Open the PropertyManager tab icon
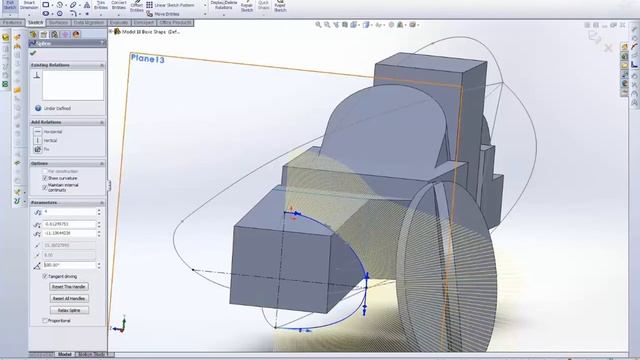Image resolution: width=640 pixels, height=360 pixels. coord(44,35)
